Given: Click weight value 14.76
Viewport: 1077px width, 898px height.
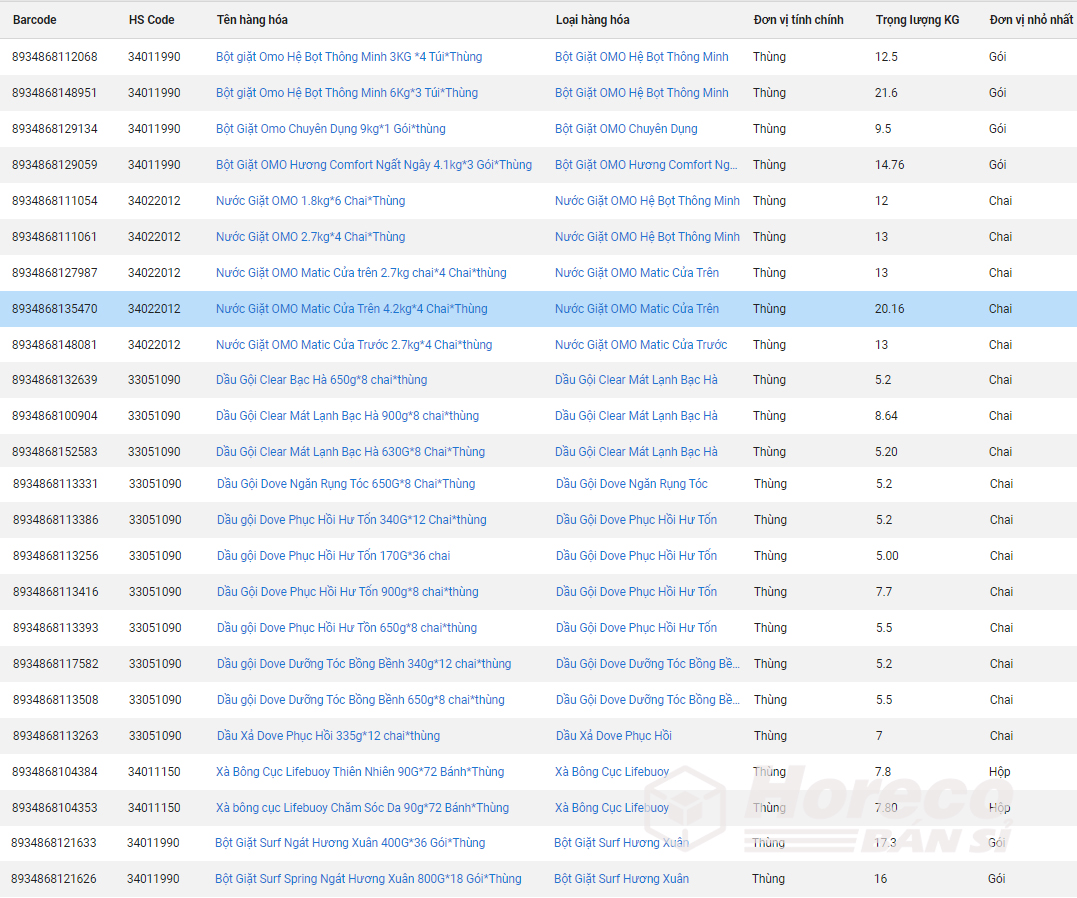Looking at the screenshot, I should coord(889,165).
